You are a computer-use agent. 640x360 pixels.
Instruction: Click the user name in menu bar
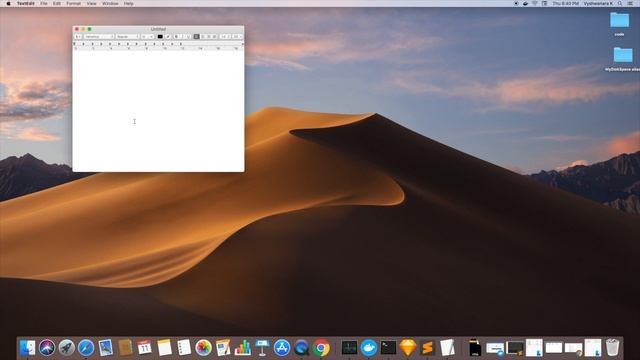click(x=598, y=3)
